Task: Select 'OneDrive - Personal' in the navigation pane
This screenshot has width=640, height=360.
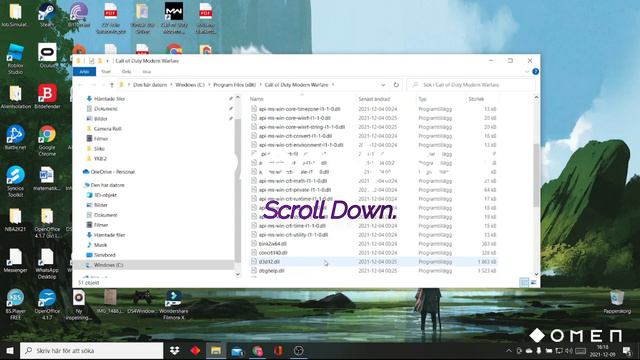Action: pyautogui.click(x=113, y=171)
